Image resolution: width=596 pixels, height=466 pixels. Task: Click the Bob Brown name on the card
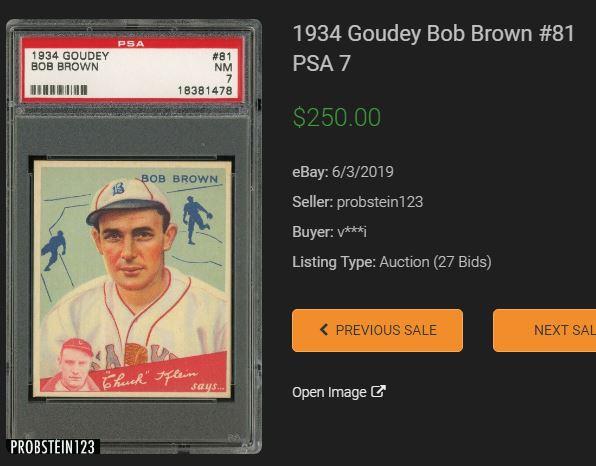[179, 179]
